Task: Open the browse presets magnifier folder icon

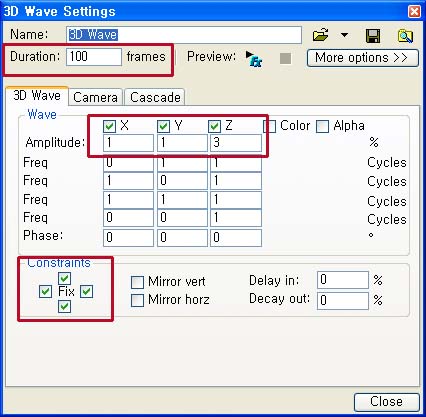Action: [x=405, y=36]
